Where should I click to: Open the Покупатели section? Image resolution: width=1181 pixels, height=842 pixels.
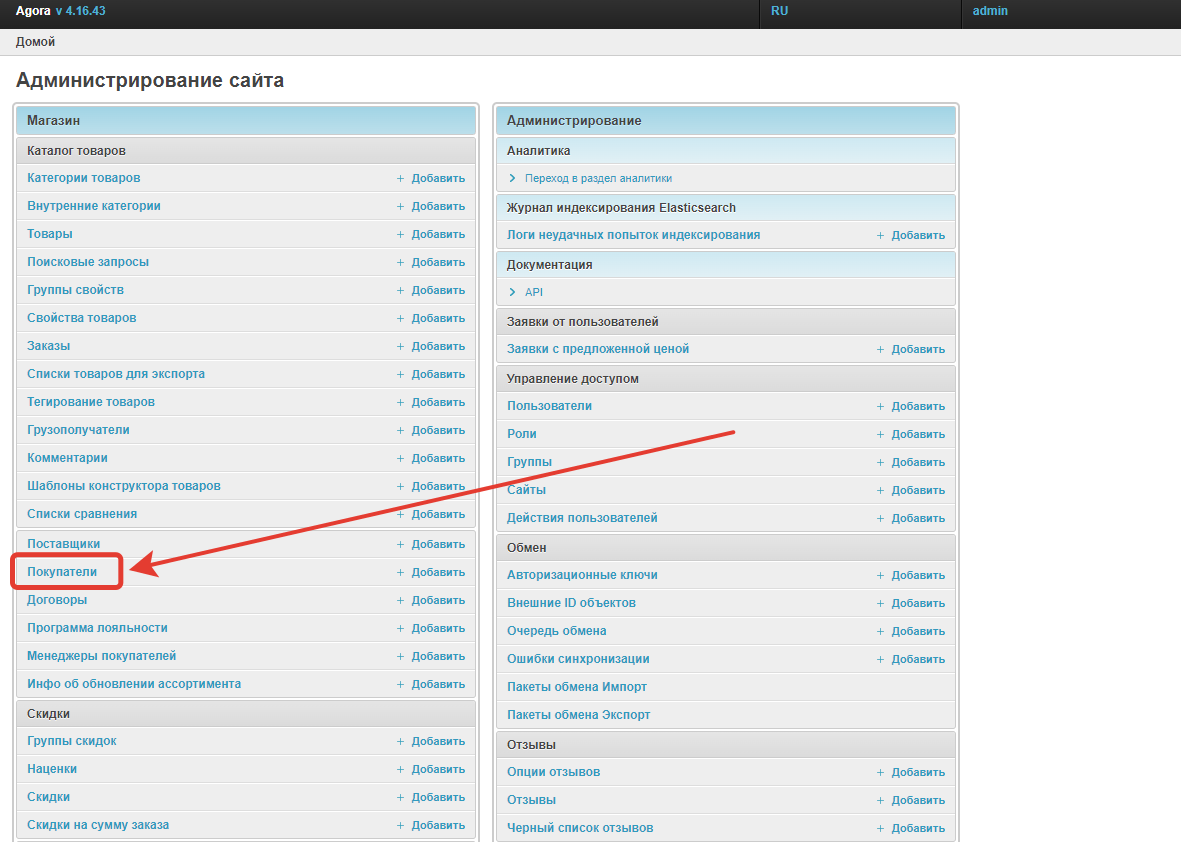point(62,572)
